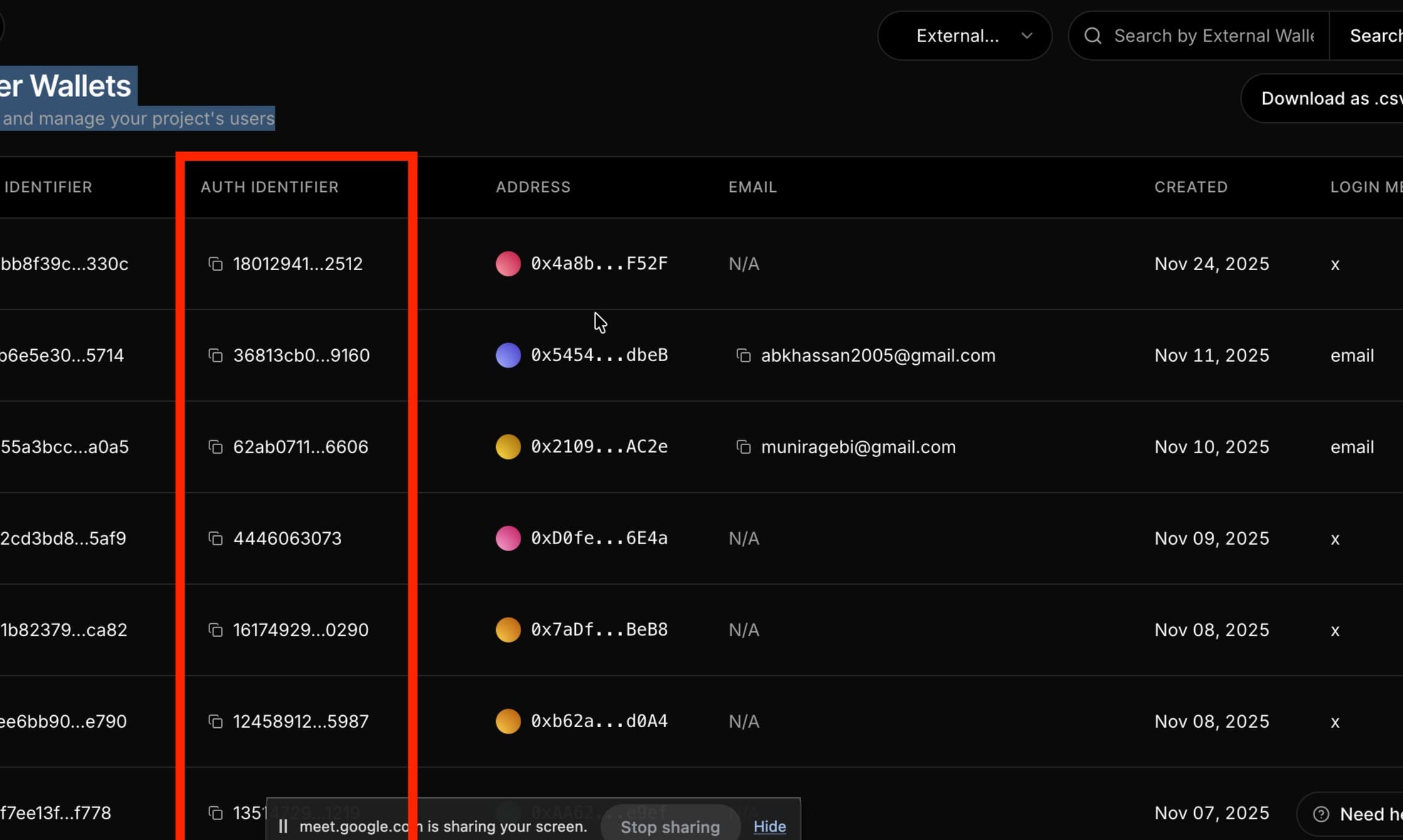Focus the Search by External Wallet field
This screenshot has height=840, width=1403.
(1214, 36)
